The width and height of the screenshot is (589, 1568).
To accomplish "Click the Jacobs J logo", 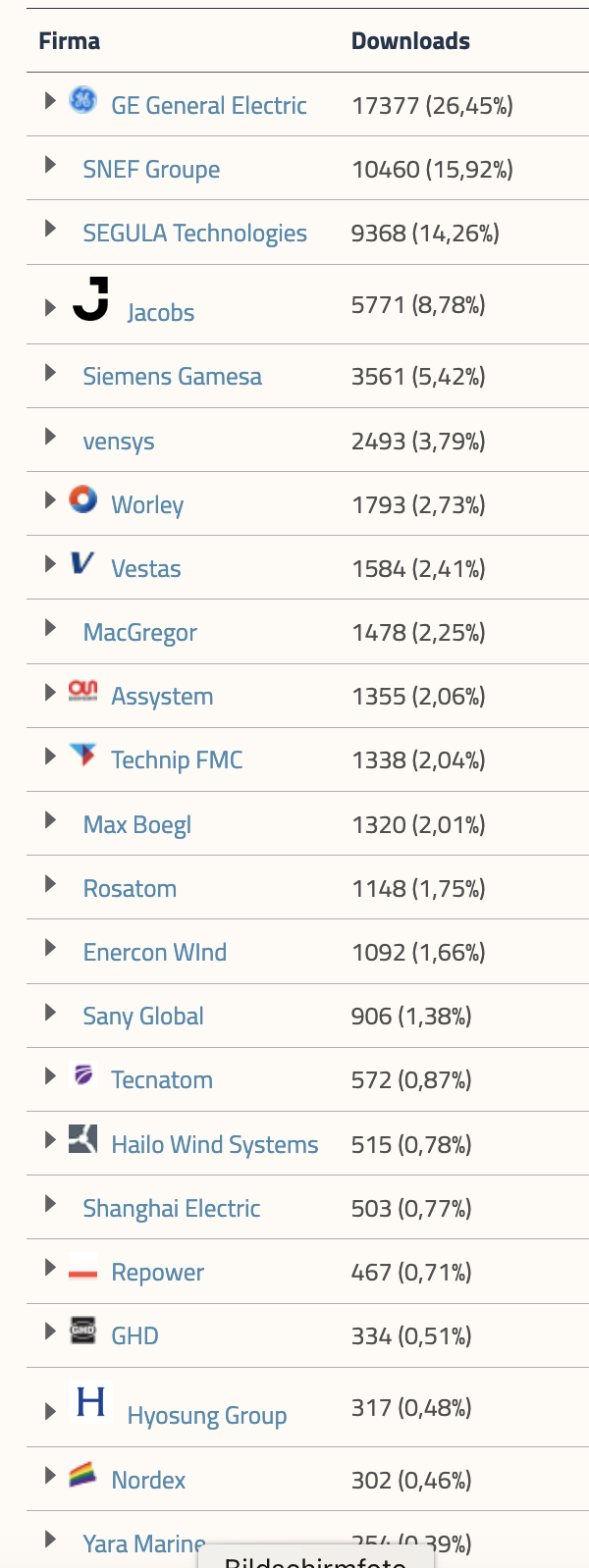I will [x=91, y=299].
